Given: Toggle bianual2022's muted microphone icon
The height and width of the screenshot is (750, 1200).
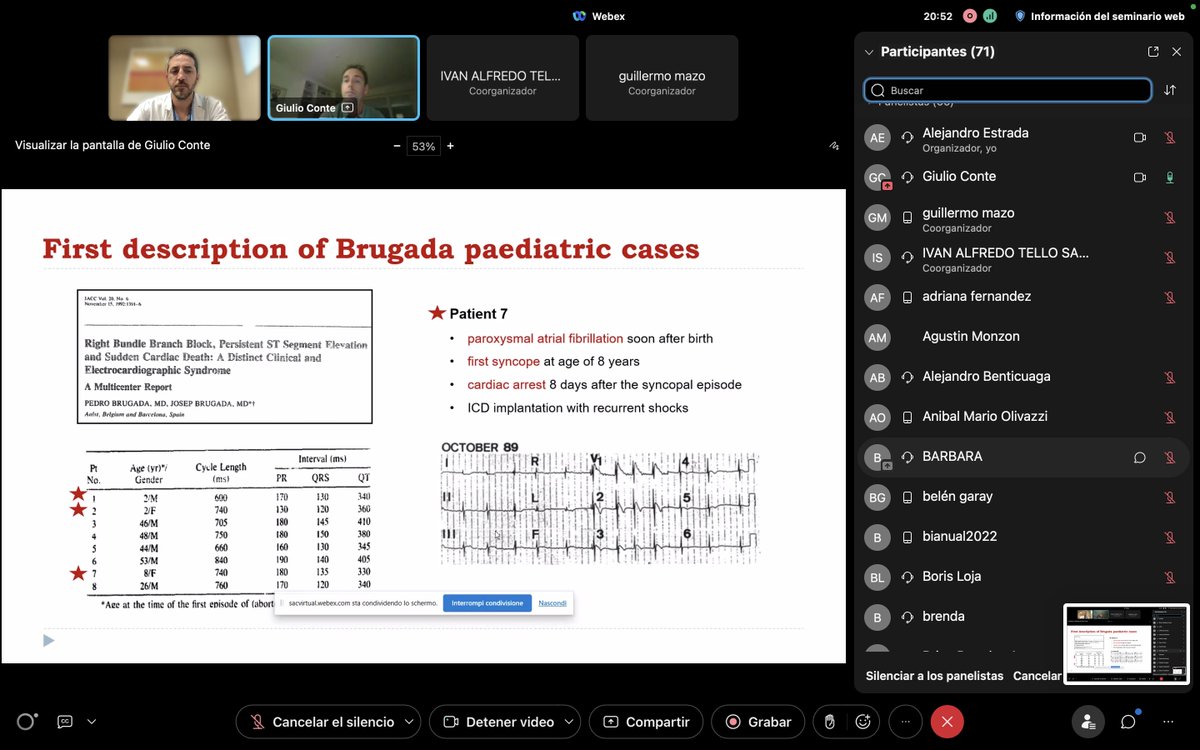Looking at the screenshot, I should tap(1170, 537).
